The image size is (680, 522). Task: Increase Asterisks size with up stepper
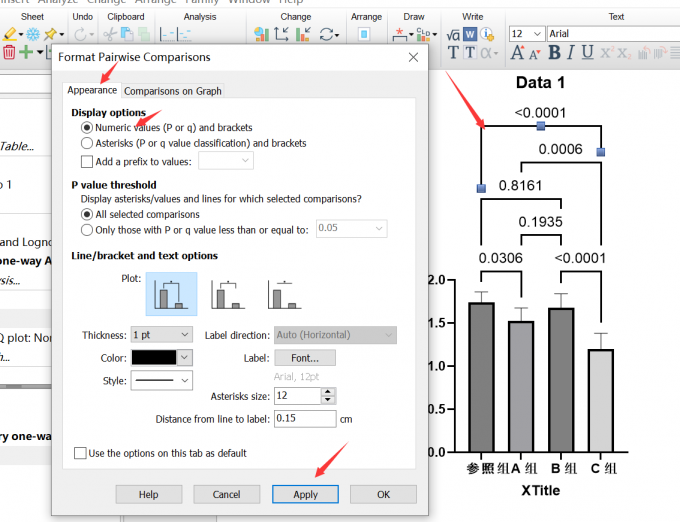pos(328,392)
